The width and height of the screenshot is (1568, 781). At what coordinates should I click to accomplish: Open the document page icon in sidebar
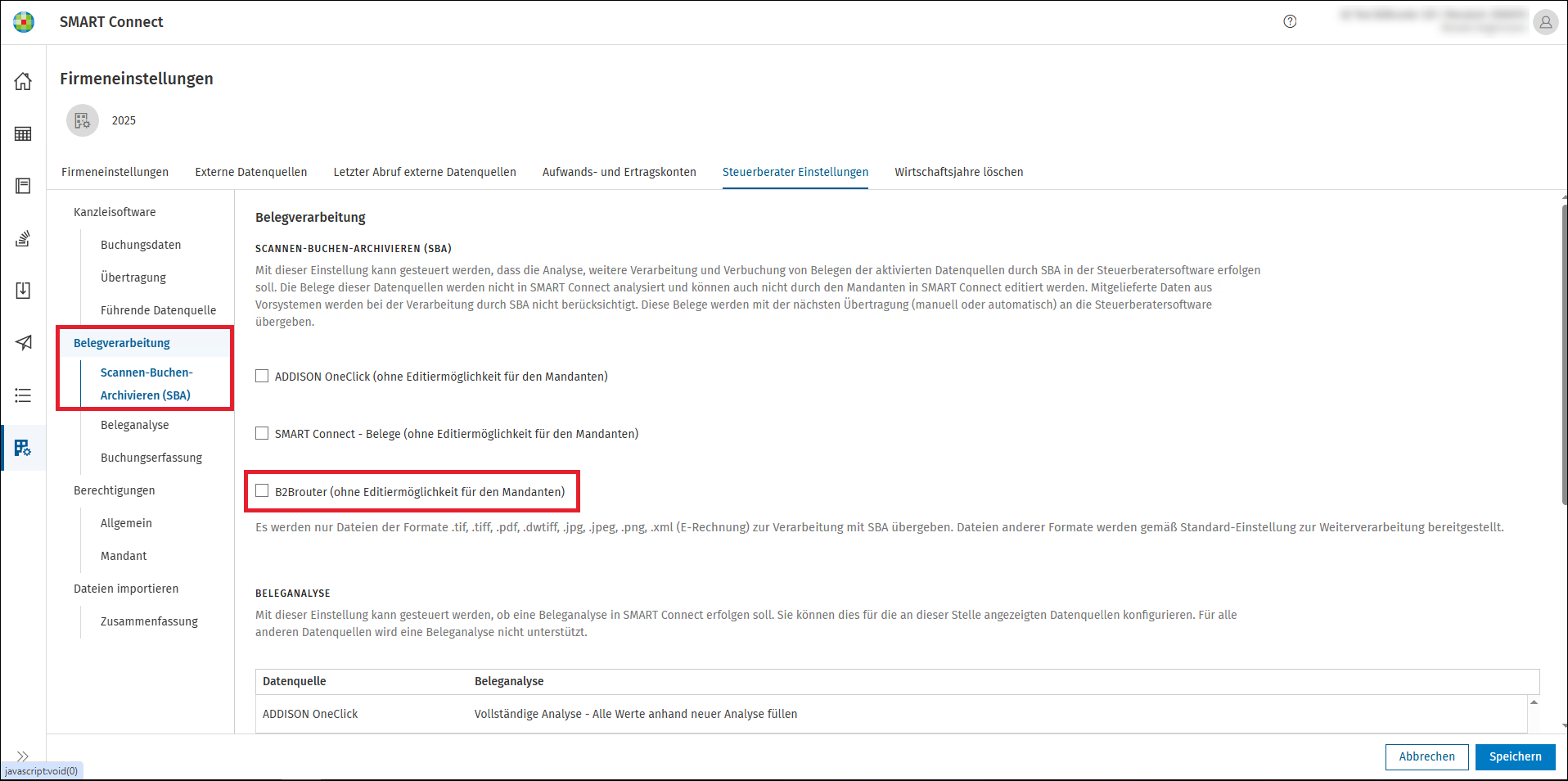coord(23,186)
